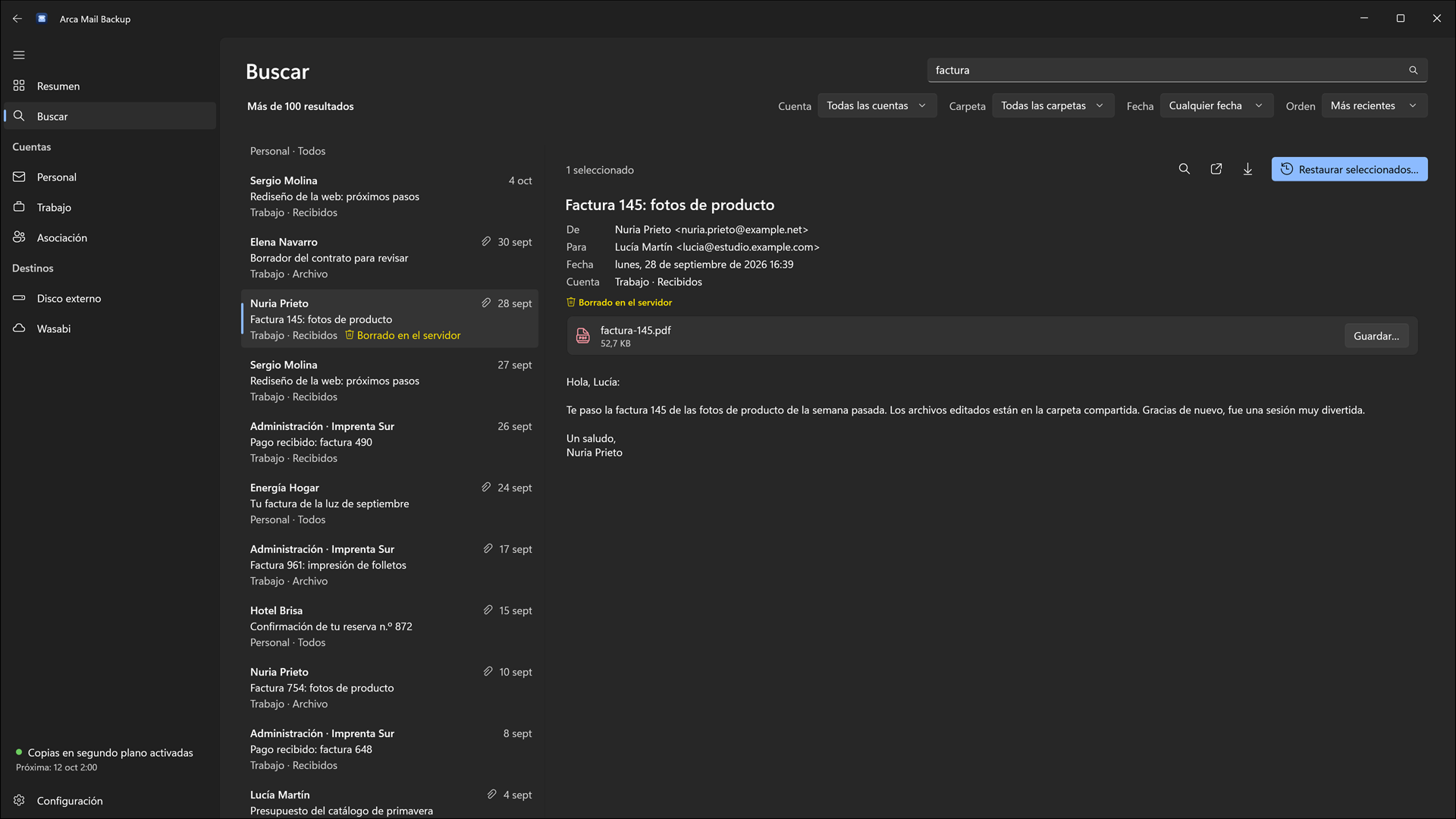The height and width of the screenshot is (819, 1456).
Task: Select Buscar in the sidebar
Action: pyautogui.click(x=110, y=116)
